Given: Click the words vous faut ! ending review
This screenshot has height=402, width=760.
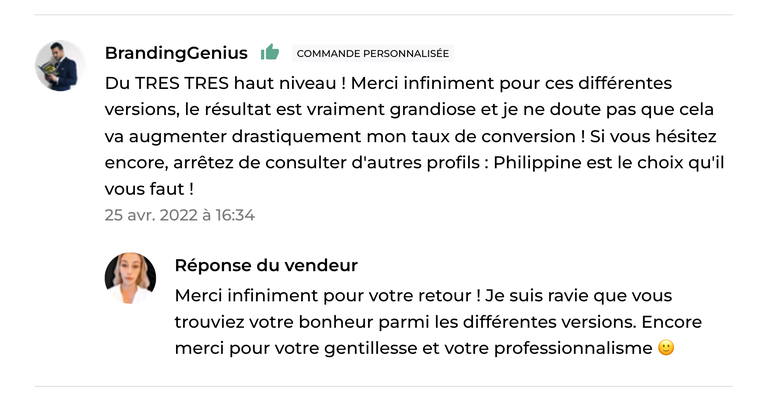Looking at the screenshot, I should tap(149, 189).
